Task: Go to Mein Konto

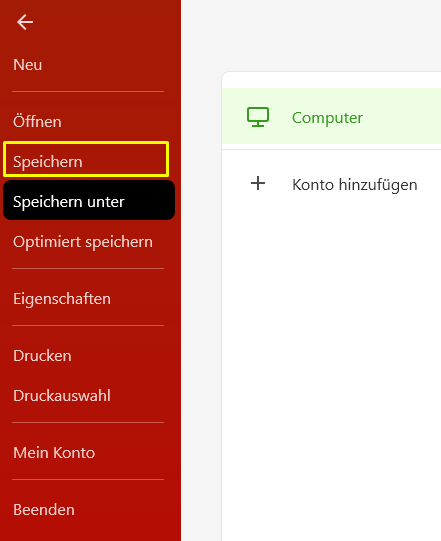Action: point(54,453)
